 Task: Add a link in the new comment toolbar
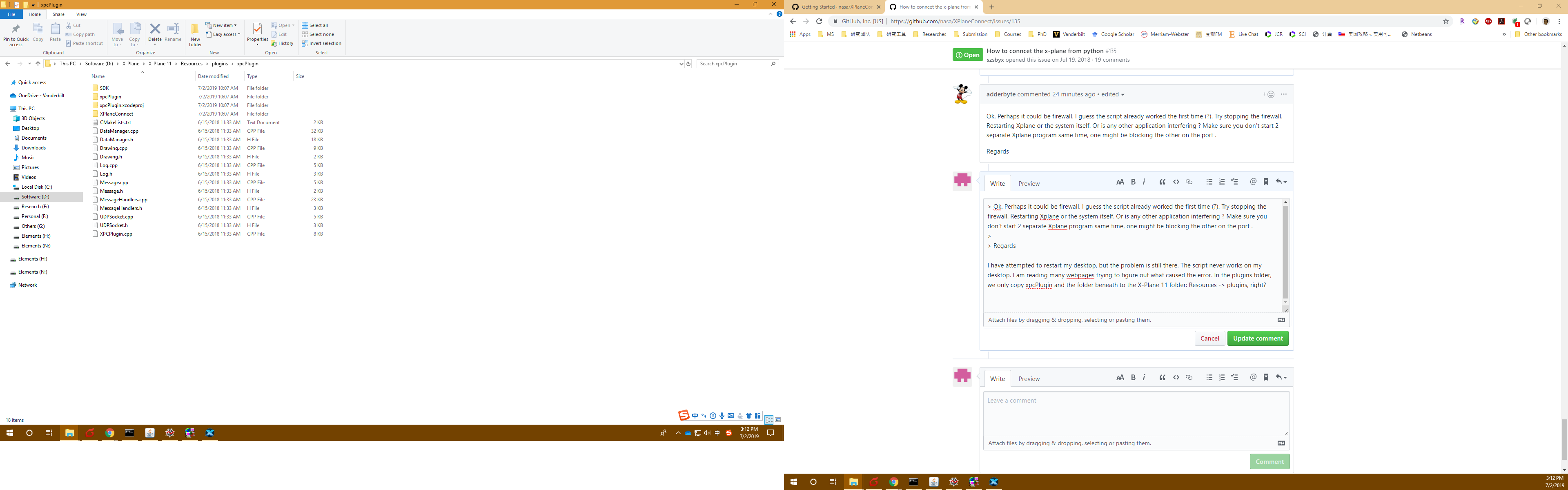[1189, 377]
